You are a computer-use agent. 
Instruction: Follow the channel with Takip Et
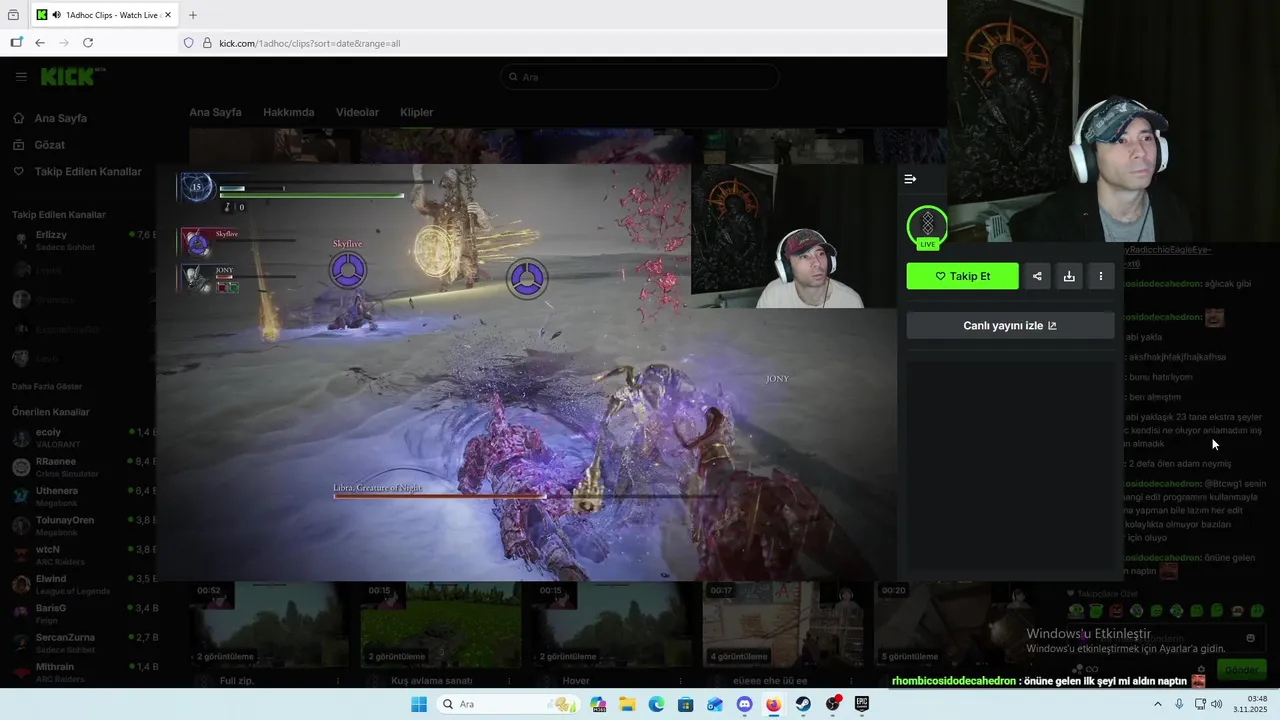pyautogui.click(x=962, y=276)
